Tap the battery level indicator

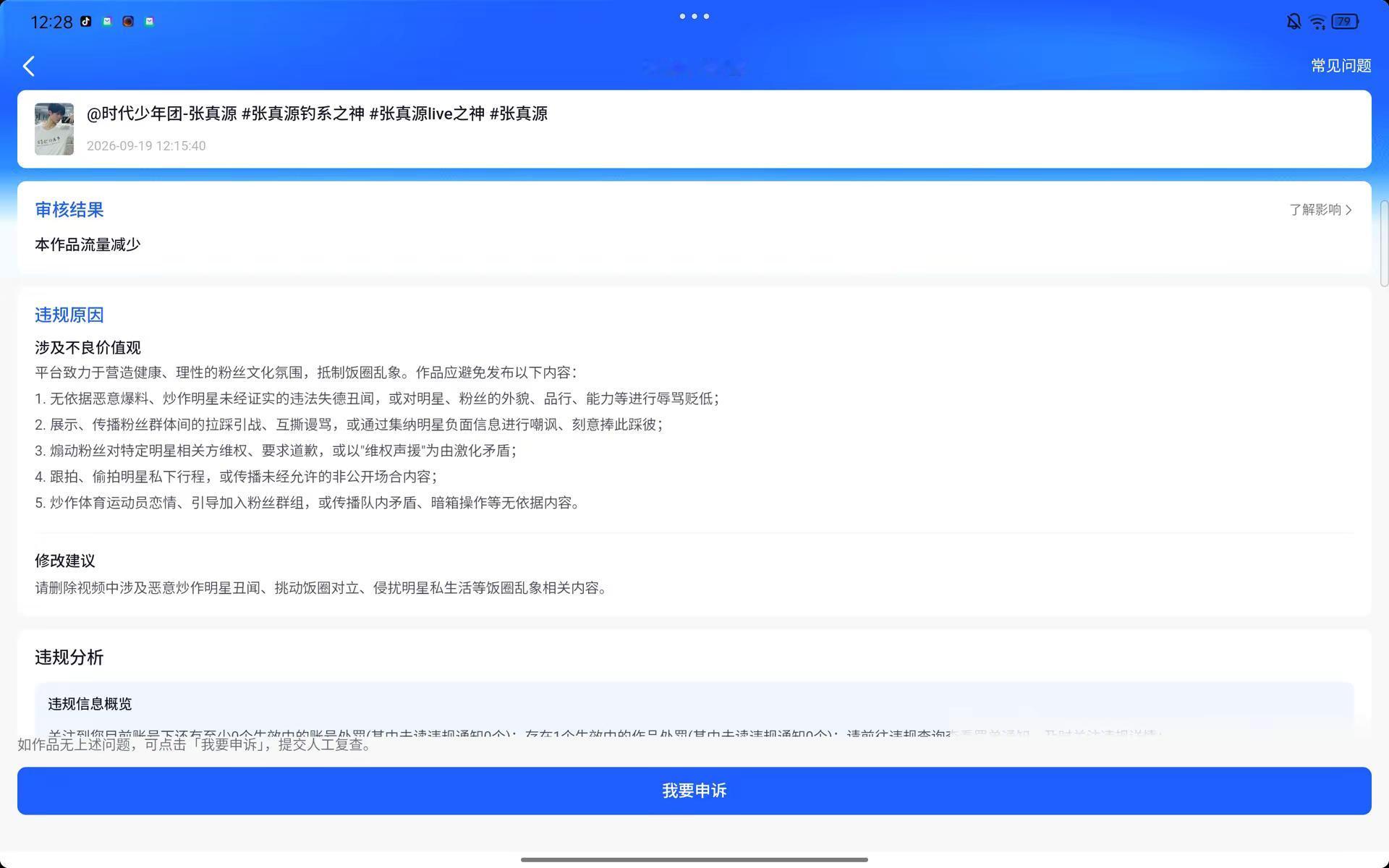pyautogui.click(x=1345, y=22)
